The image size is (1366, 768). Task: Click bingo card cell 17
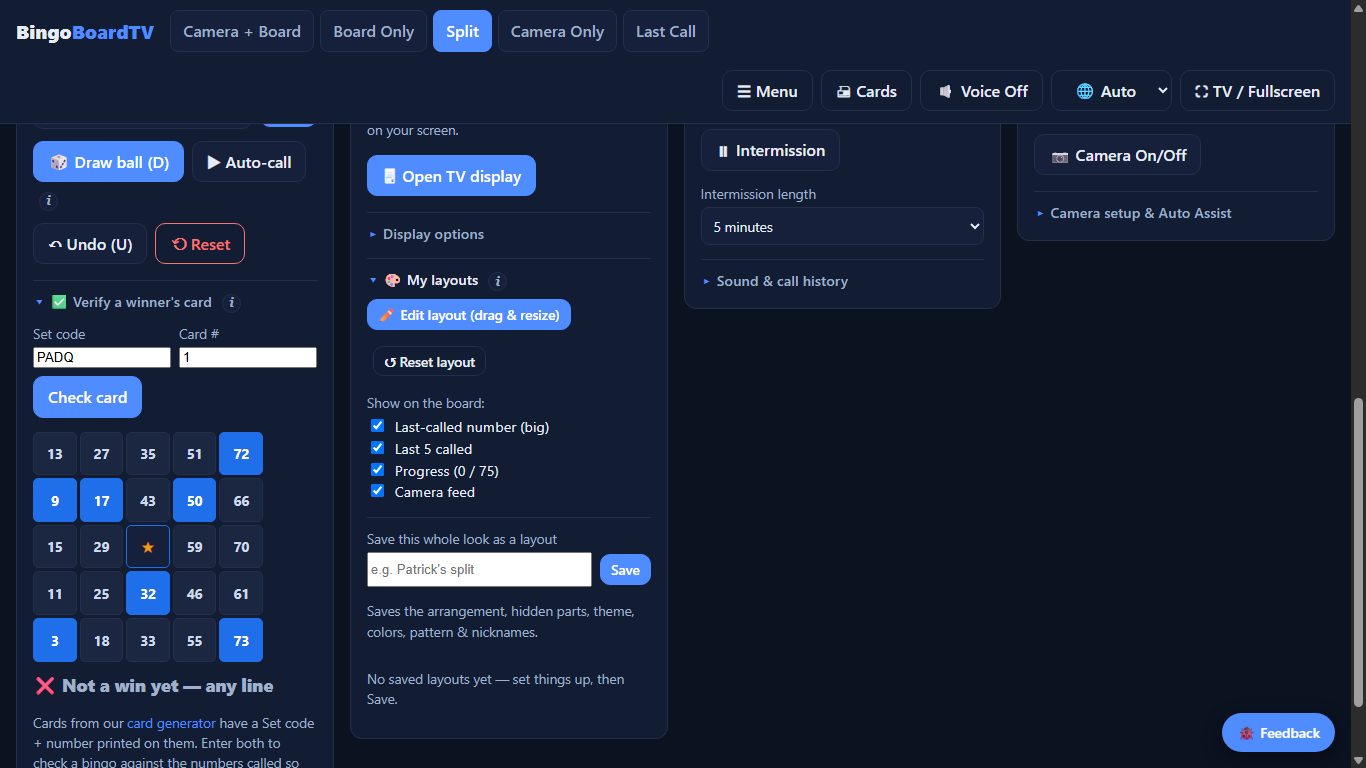pyautogui.click(x=101, y=500)
